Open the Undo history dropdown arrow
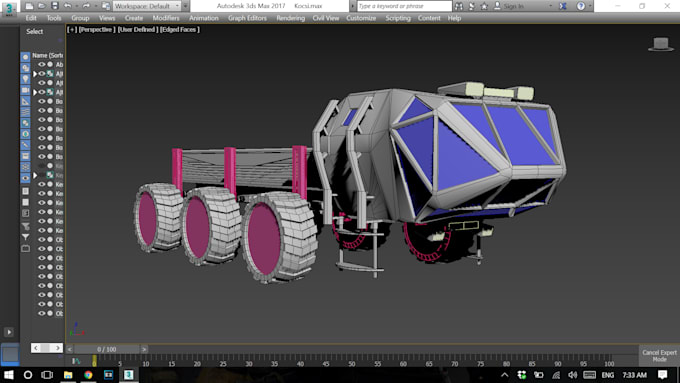The image size is (680, 383). [76, 6]
